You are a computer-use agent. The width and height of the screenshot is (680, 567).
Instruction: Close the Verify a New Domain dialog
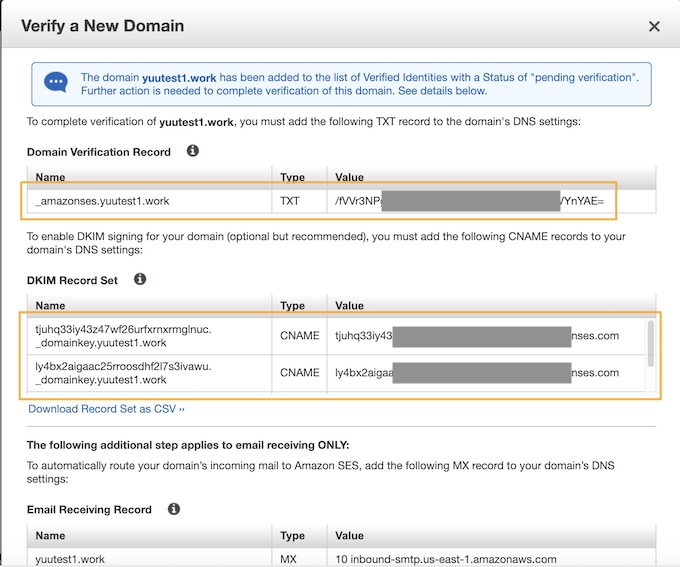(x=654, y=26)
